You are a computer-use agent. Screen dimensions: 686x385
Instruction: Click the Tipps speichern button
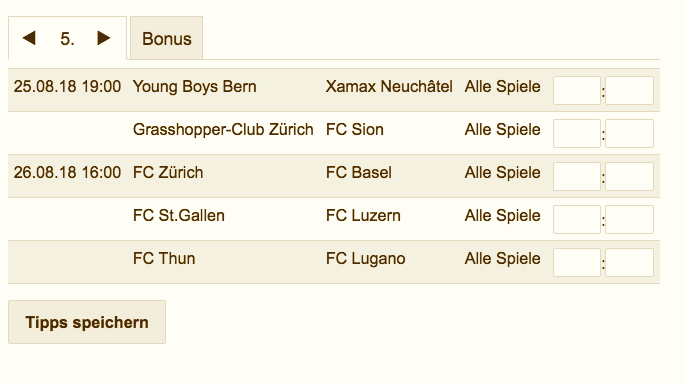[87, 322]
